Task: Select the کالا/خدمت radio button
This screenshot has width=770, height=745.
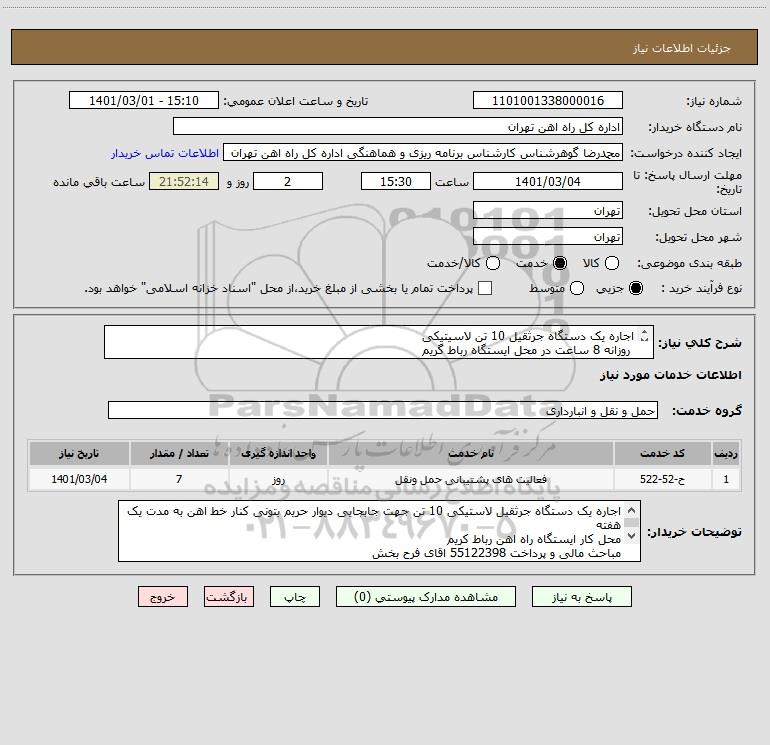Action: (493, 263)
